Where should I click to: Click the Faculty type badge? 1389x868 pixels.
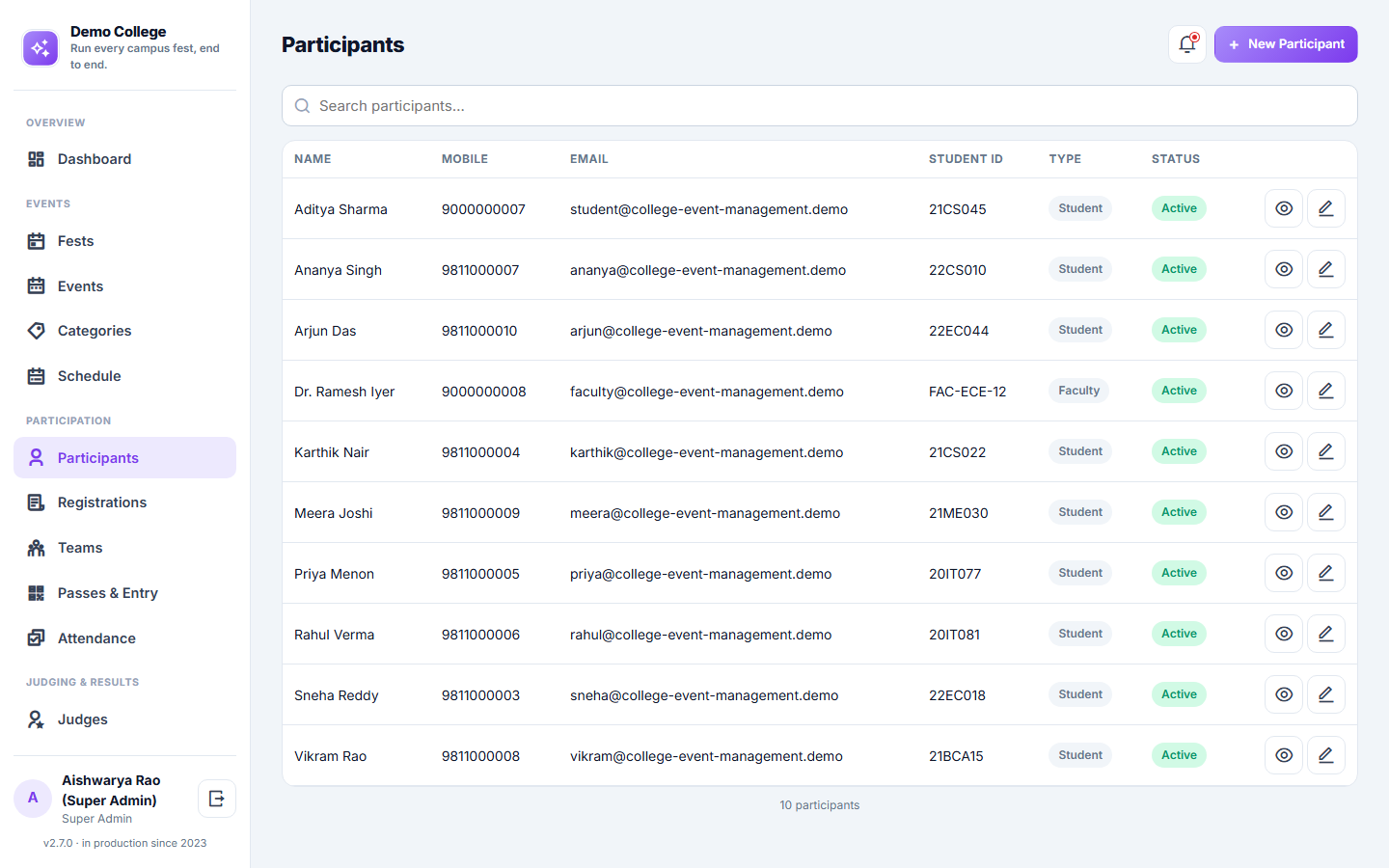(x=1079, y=391)
